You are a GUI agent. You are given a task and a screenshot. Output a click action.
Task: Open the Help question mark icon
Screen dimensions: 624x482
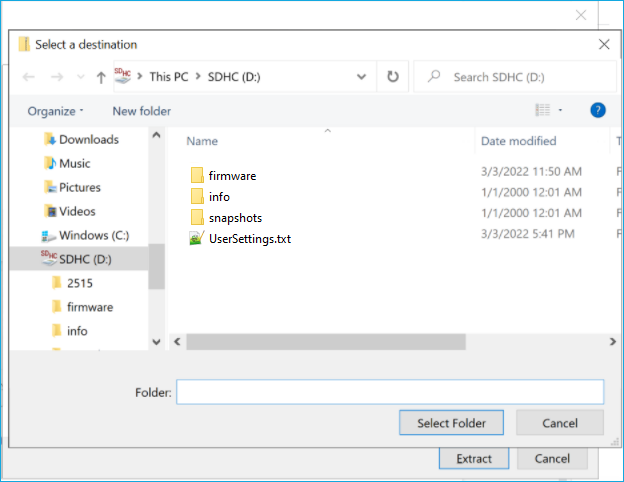598,110
